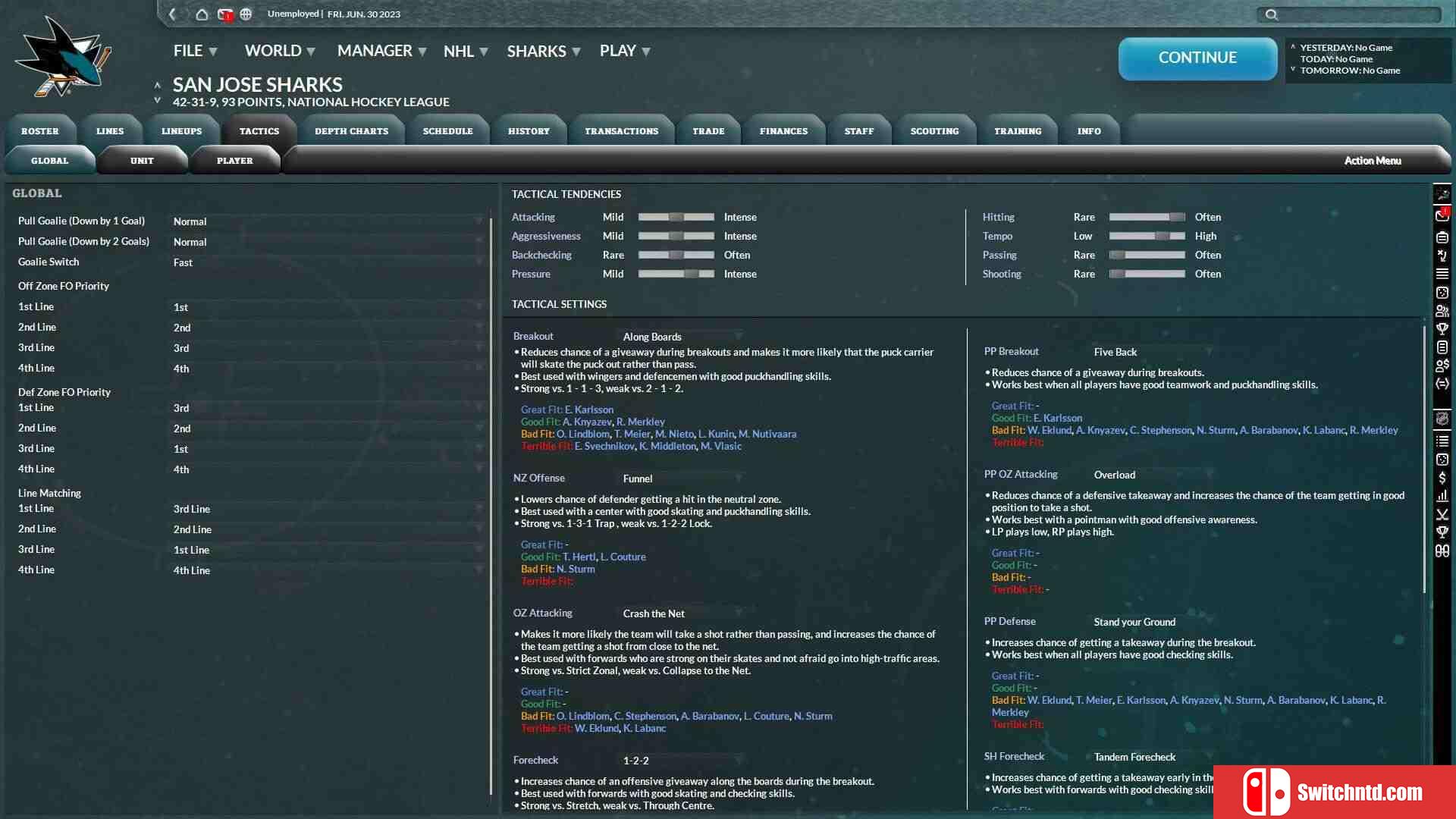Viewport: 1456px width, 819px height.
Task: Select the SHARKS menu item
Action: pyautogui.click(x=543, y=50)
